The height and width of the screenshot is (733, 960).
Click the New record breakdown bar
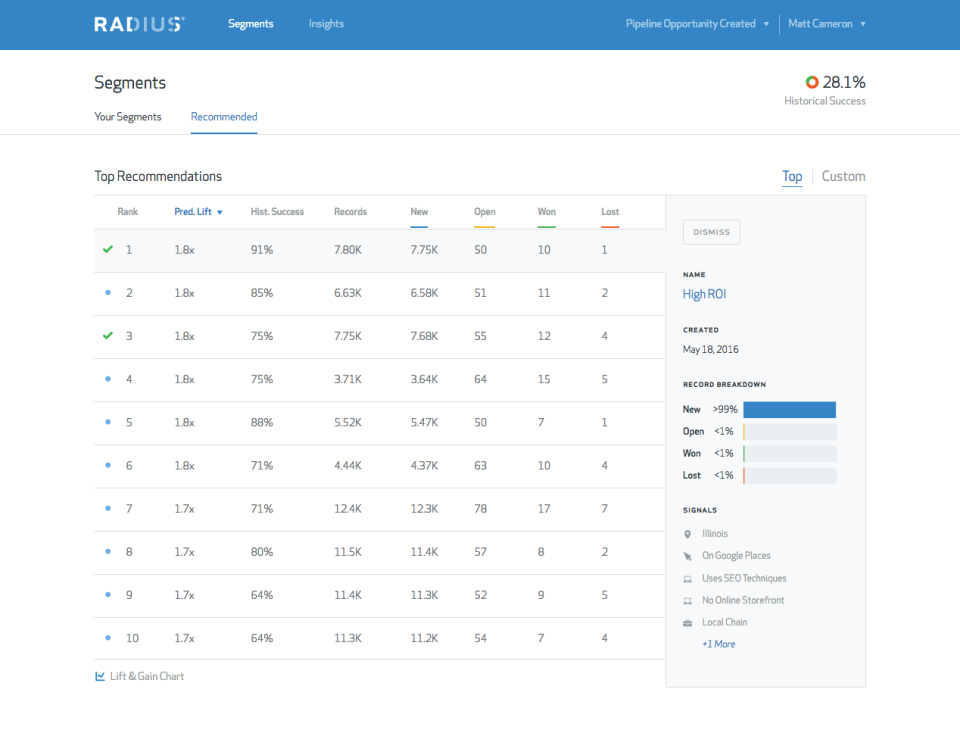(789, 409)
